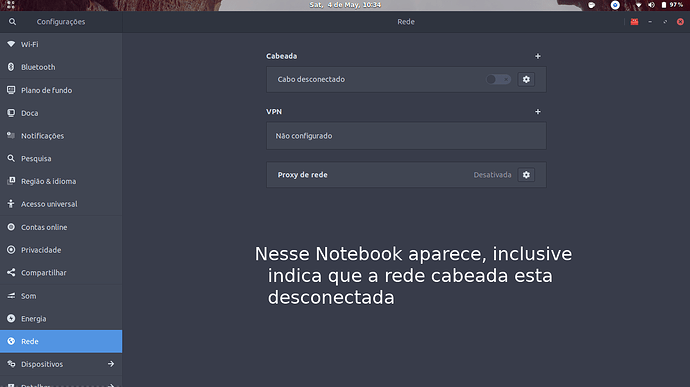The width and height of the screenshot is (690, 387).
Task: Click the VPN section heading
Action: coord(274,111)
